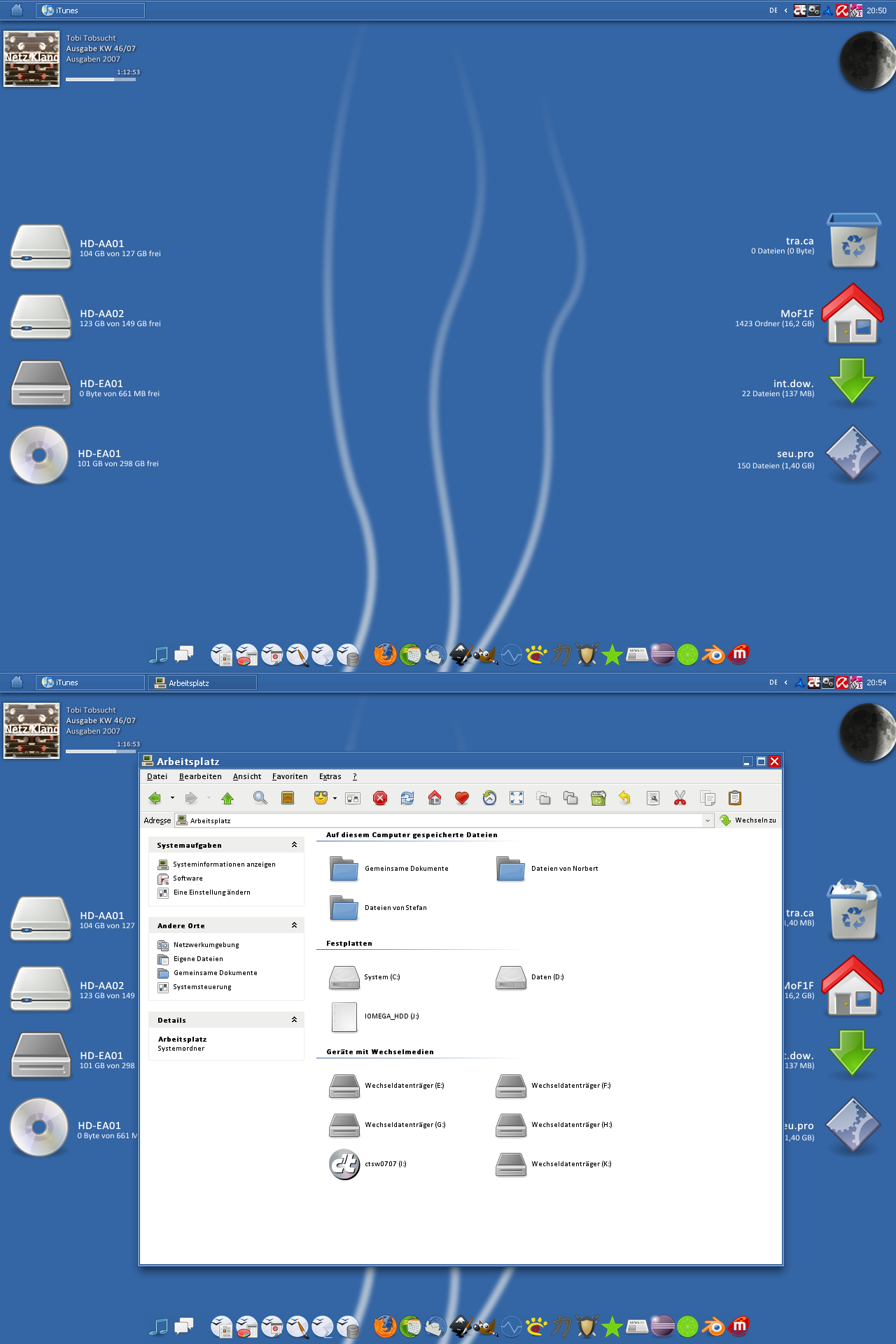
Task: Click the red house home toolbar icon
Action: click(x=435, y=798)
